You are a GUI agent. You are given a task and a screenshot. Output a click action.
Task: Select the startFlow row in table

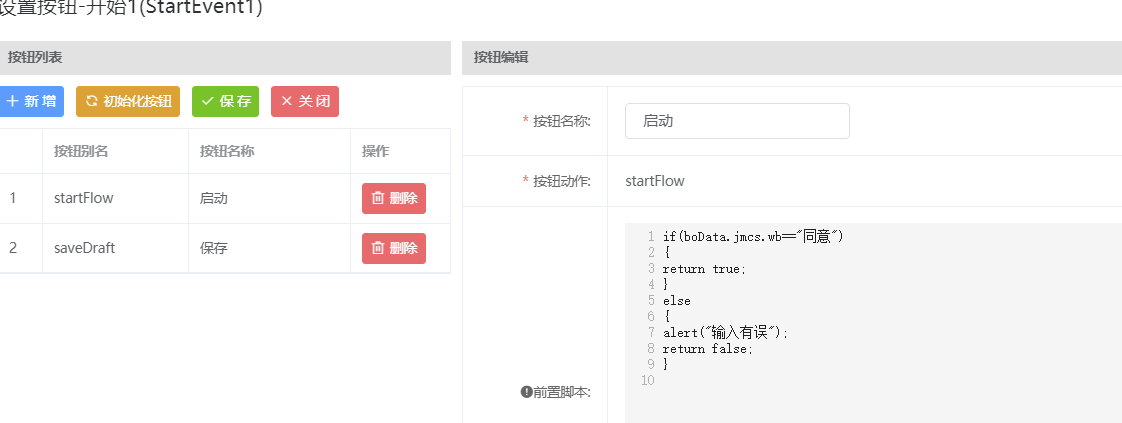click(x=84, y=198)
